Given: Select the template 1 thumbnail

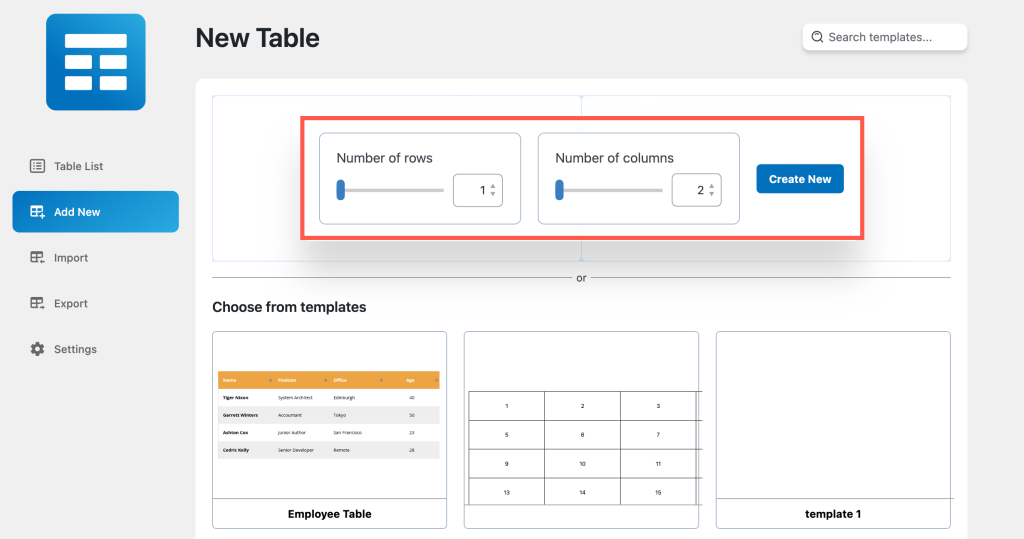Looking at the screenshot, I should click(x=833, y=429).
